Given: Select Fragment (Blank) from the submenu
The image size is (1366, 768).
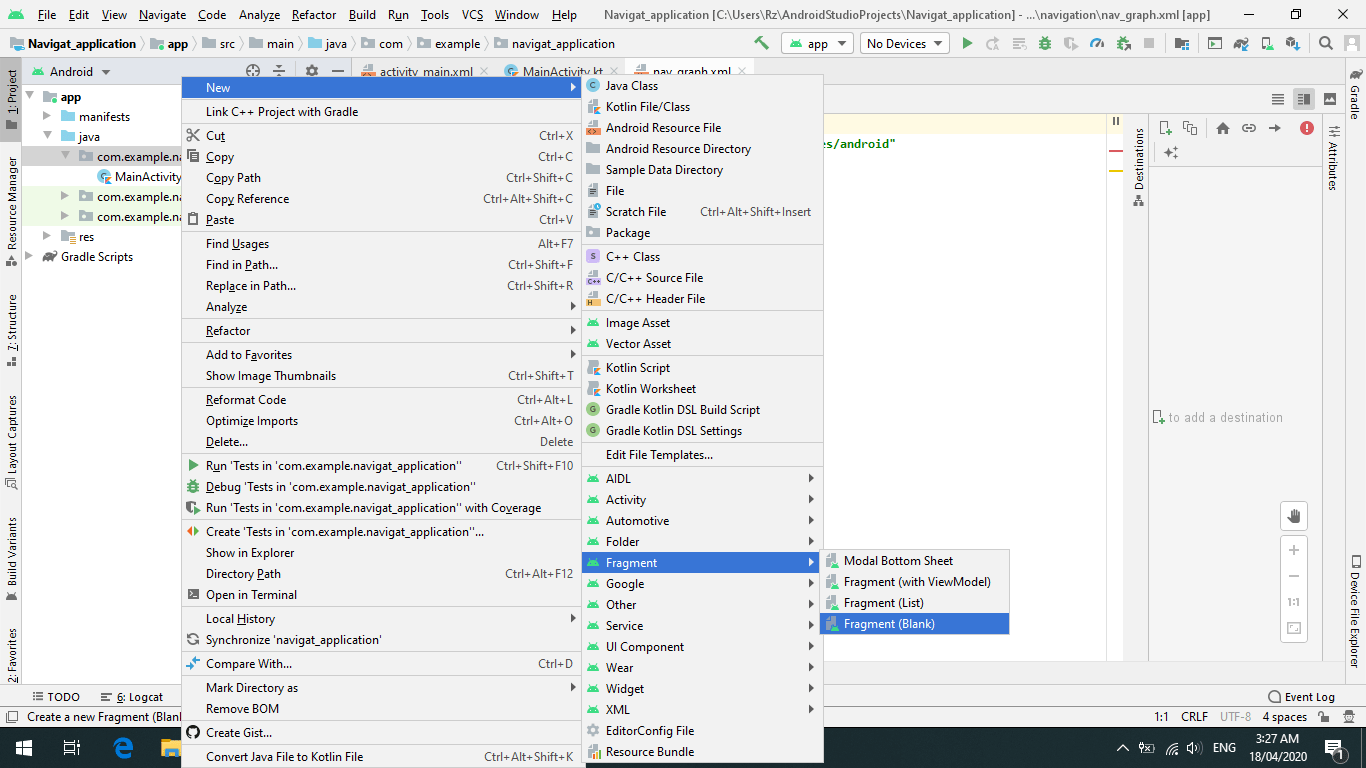Looking at the screenshot, I should pyautogui.click(x=914, y=623).
